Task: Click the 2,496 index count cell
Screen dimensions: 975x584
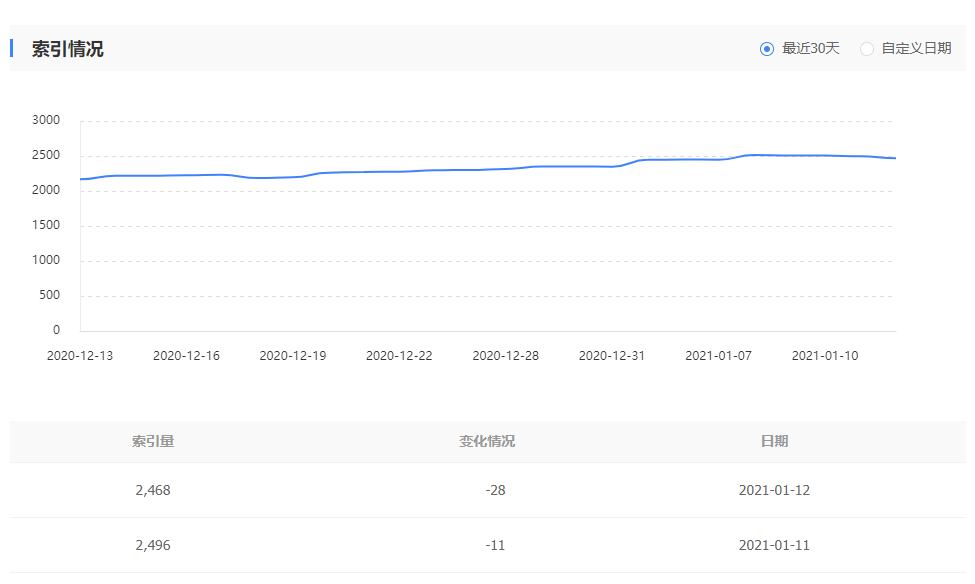Action: 153,545
